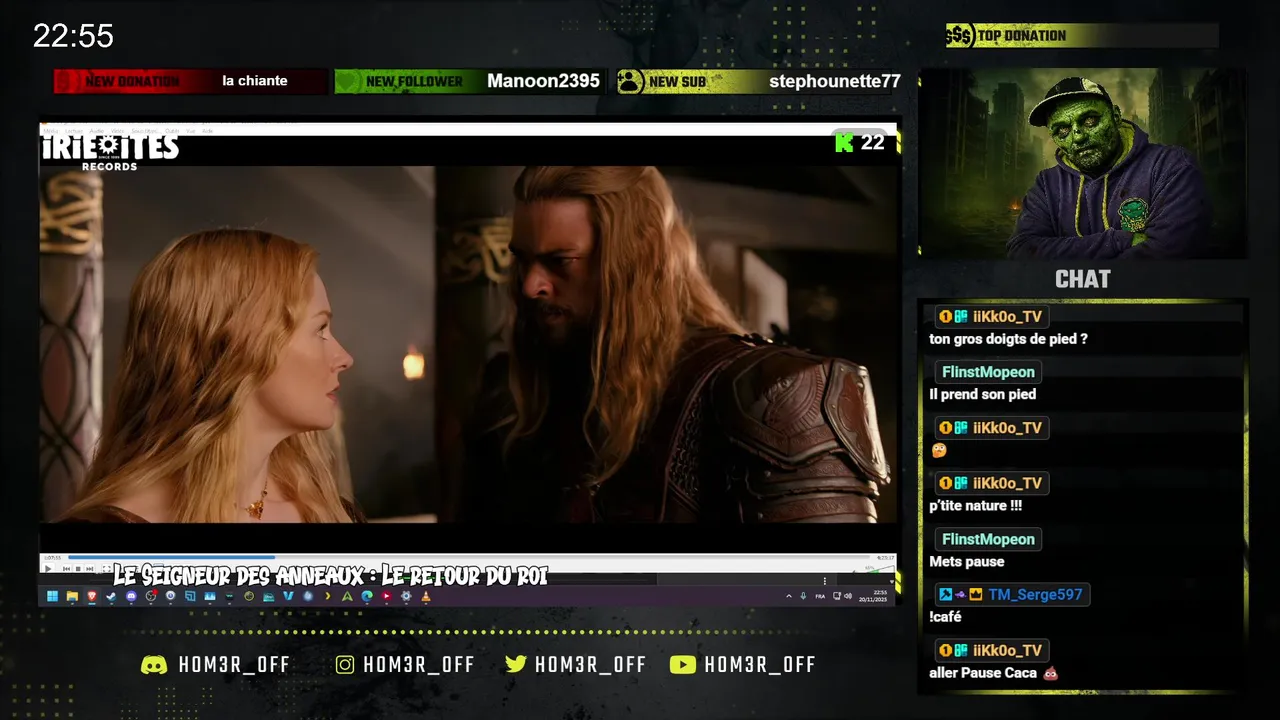The height and width of the screenshot is (720, 1280).
Task: Click title 'Le Seigneur des Anneaux : Le retour du roi'
Action: coord(330,575)
